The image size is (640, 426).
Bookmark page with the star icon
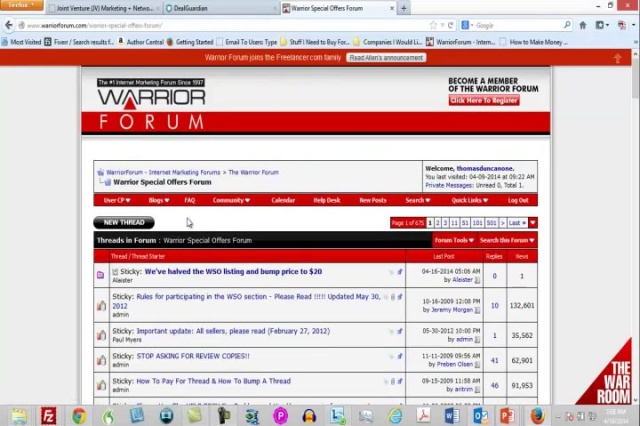pyautogui.click(x=433, y=25)
